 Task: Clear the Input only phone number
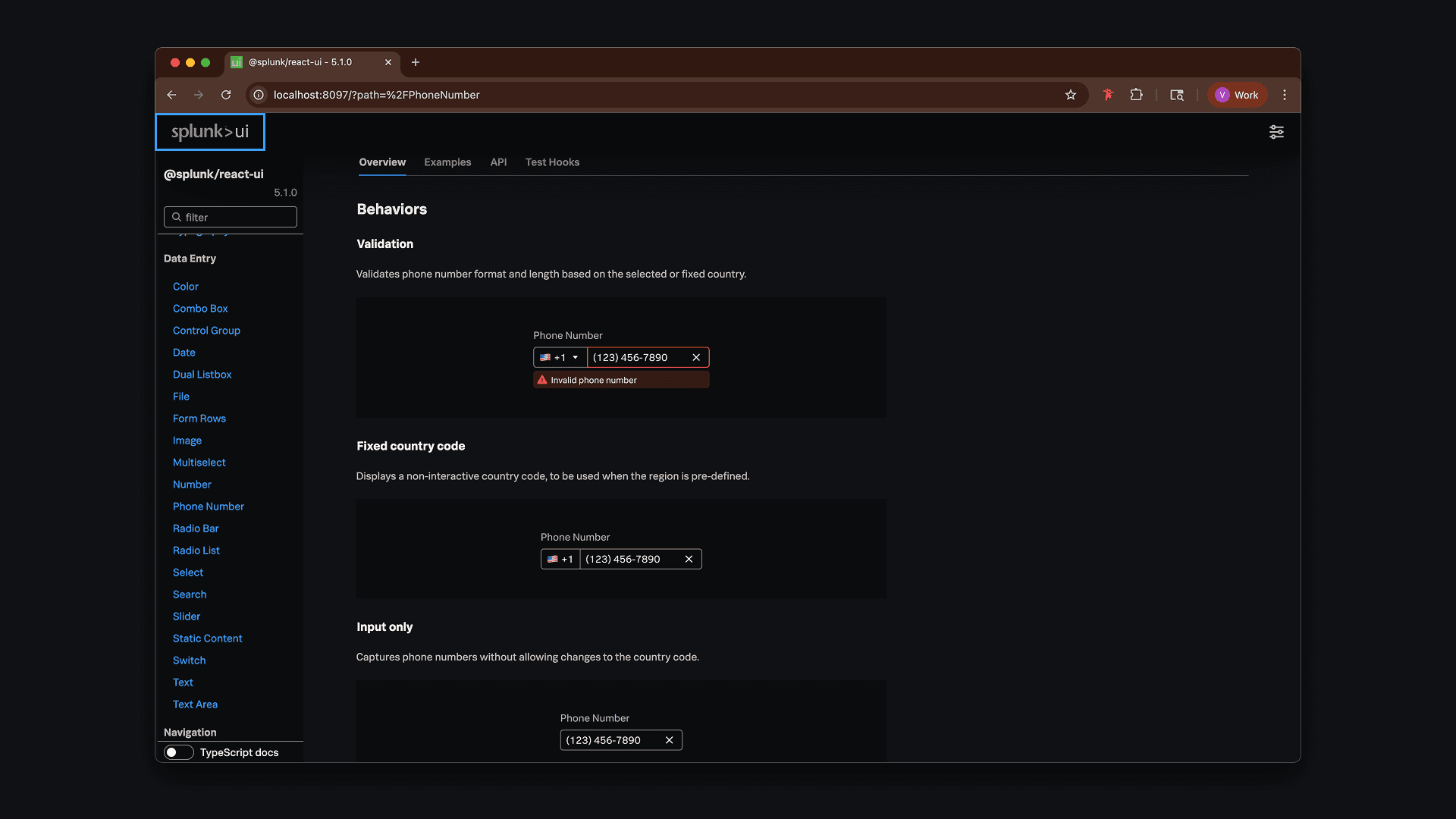coord(669,740)
